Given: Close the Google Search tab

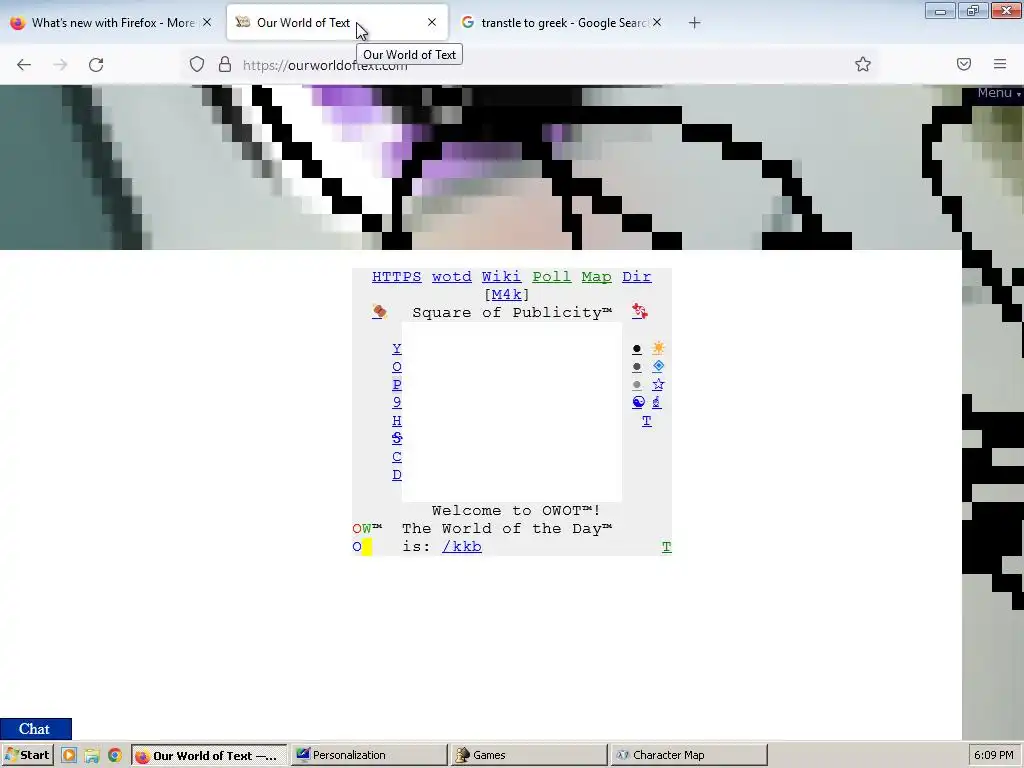Looking at the screenshot, I should click(x=657, y=22).
